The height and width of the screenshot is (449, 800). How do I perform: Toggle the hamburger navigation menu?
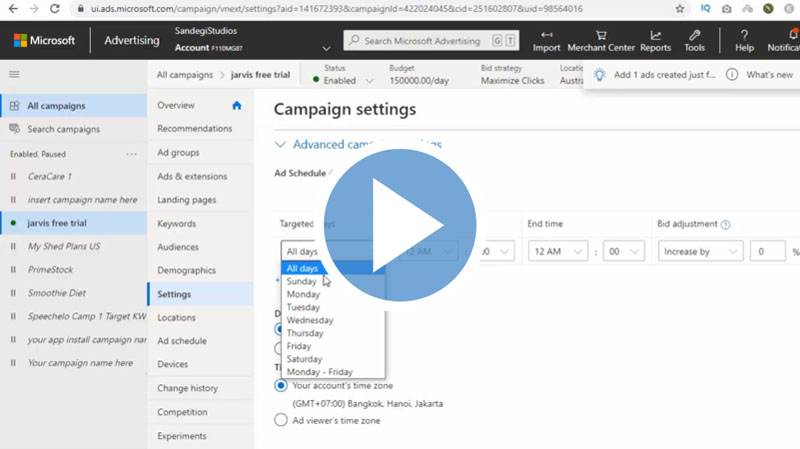(x=14, y=74)
